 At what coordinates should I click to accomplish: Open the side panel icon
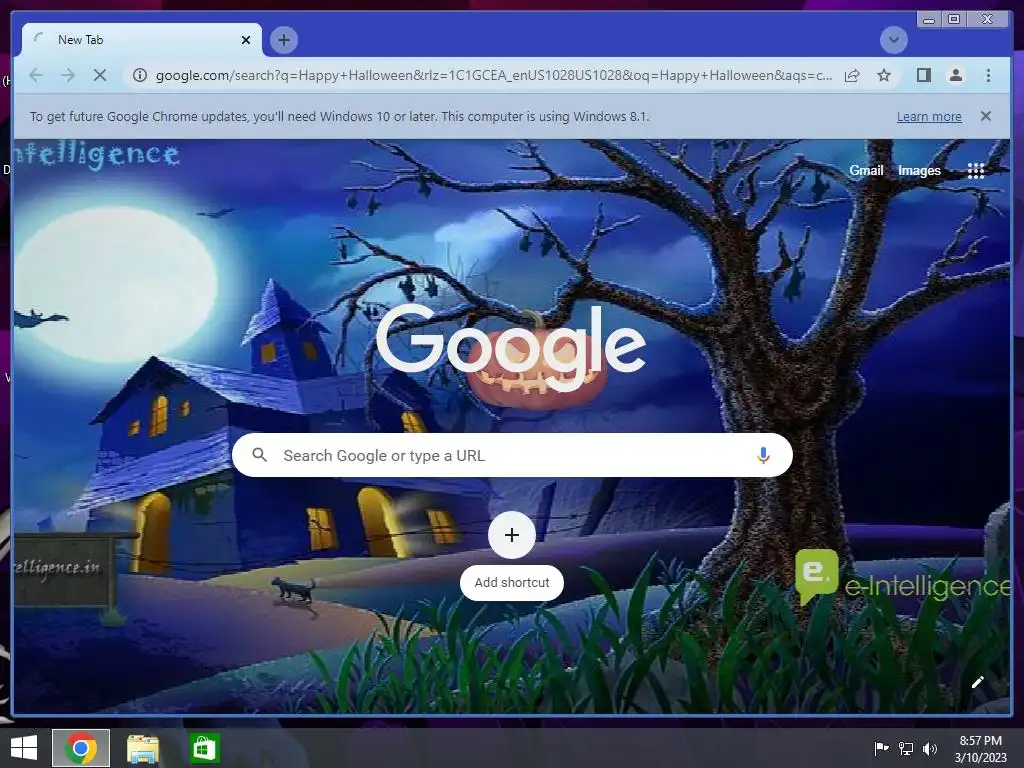[923, 75]
